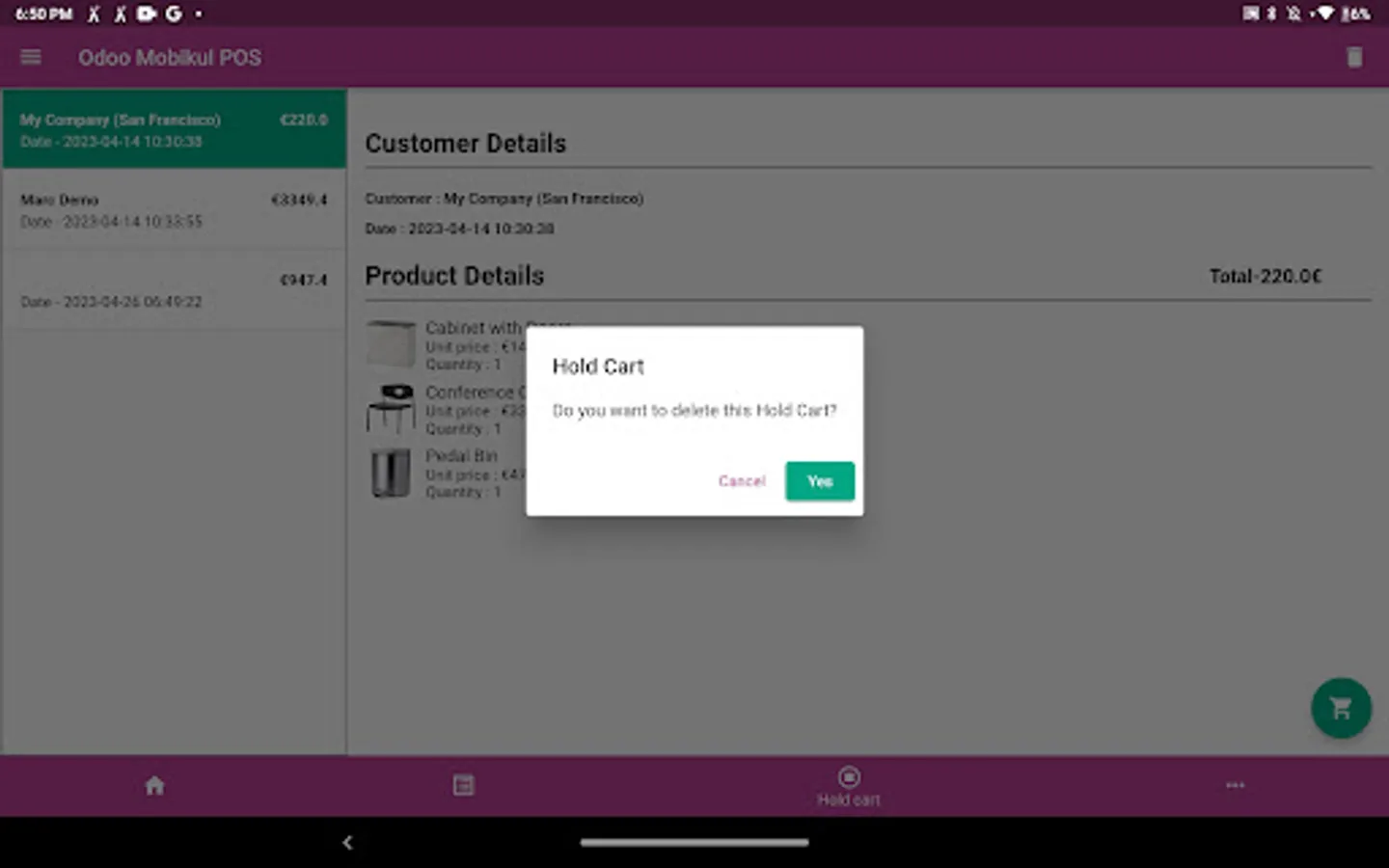Click the wifi status icon
Screen dimensions: 1389x868
tap(1326, 14)
